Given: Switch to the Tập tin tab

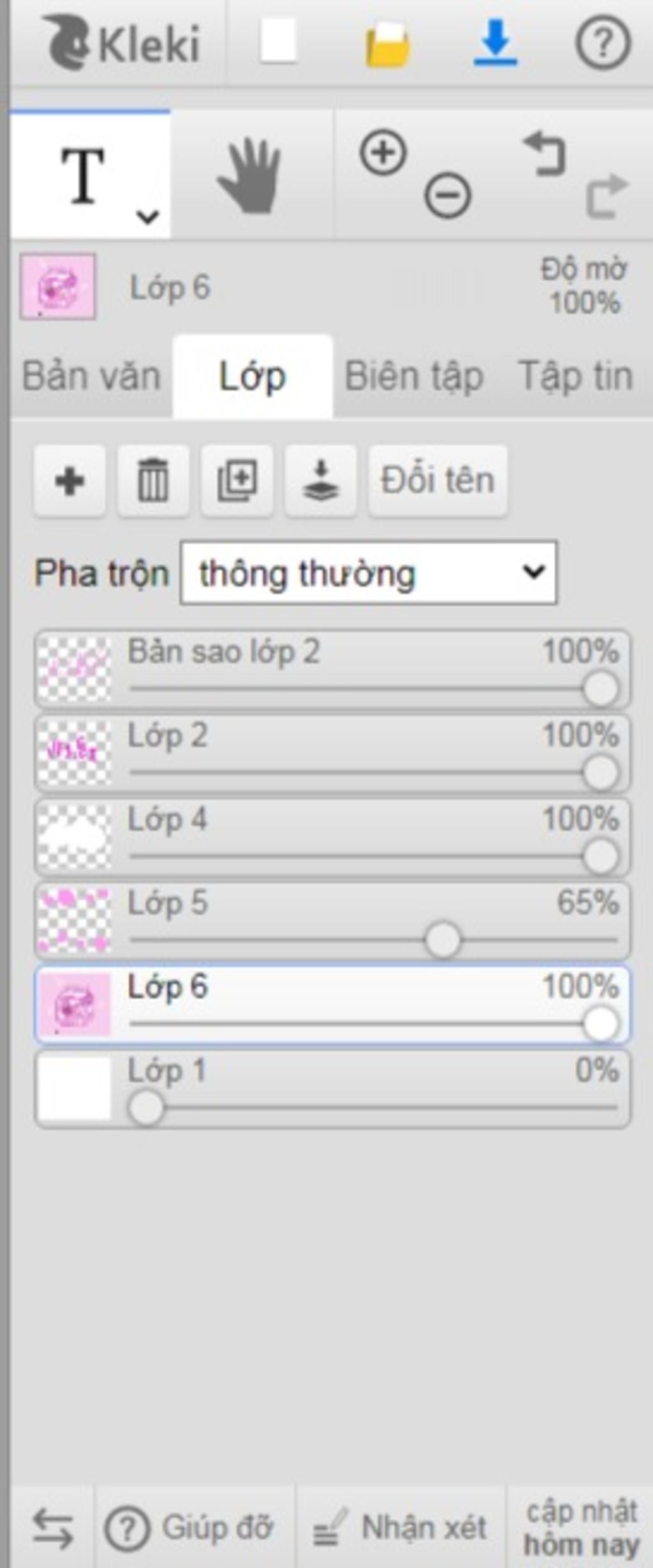Looking at the screenshot, I should [576, 376].
